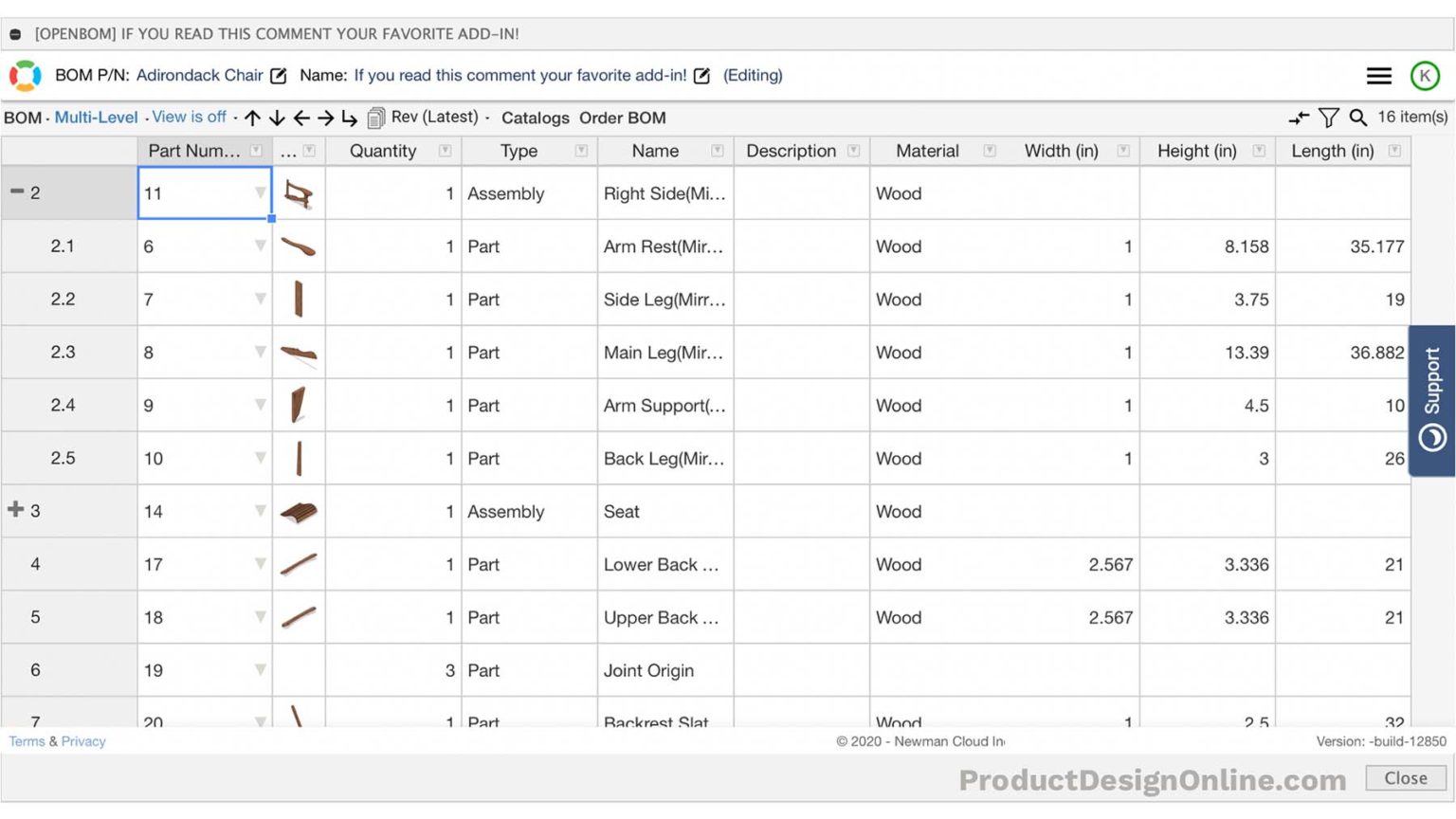Open the filter icon in the toolbar
1456x819 pixels.
(1329, 118)
